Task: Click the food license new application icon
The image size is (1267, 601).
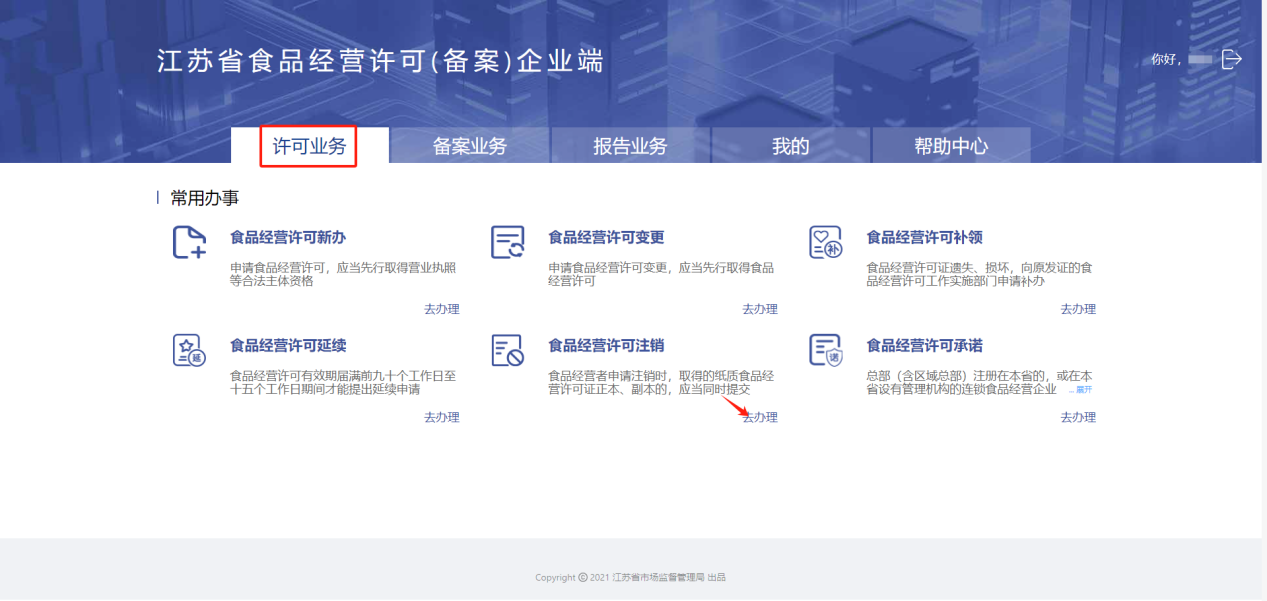Action: pos(189,243)
